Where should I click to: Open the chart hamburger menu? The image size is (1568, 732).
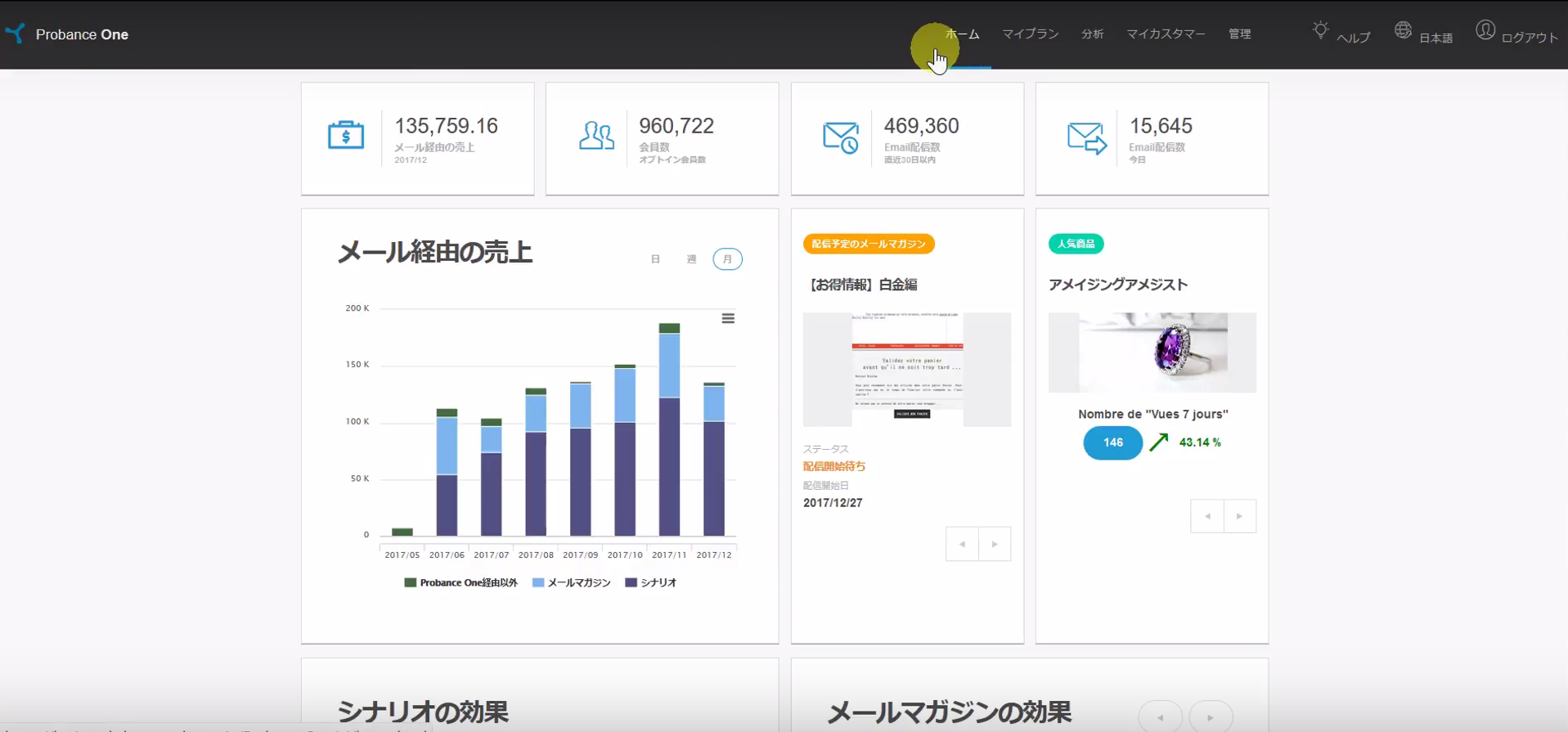pos(728,318)
